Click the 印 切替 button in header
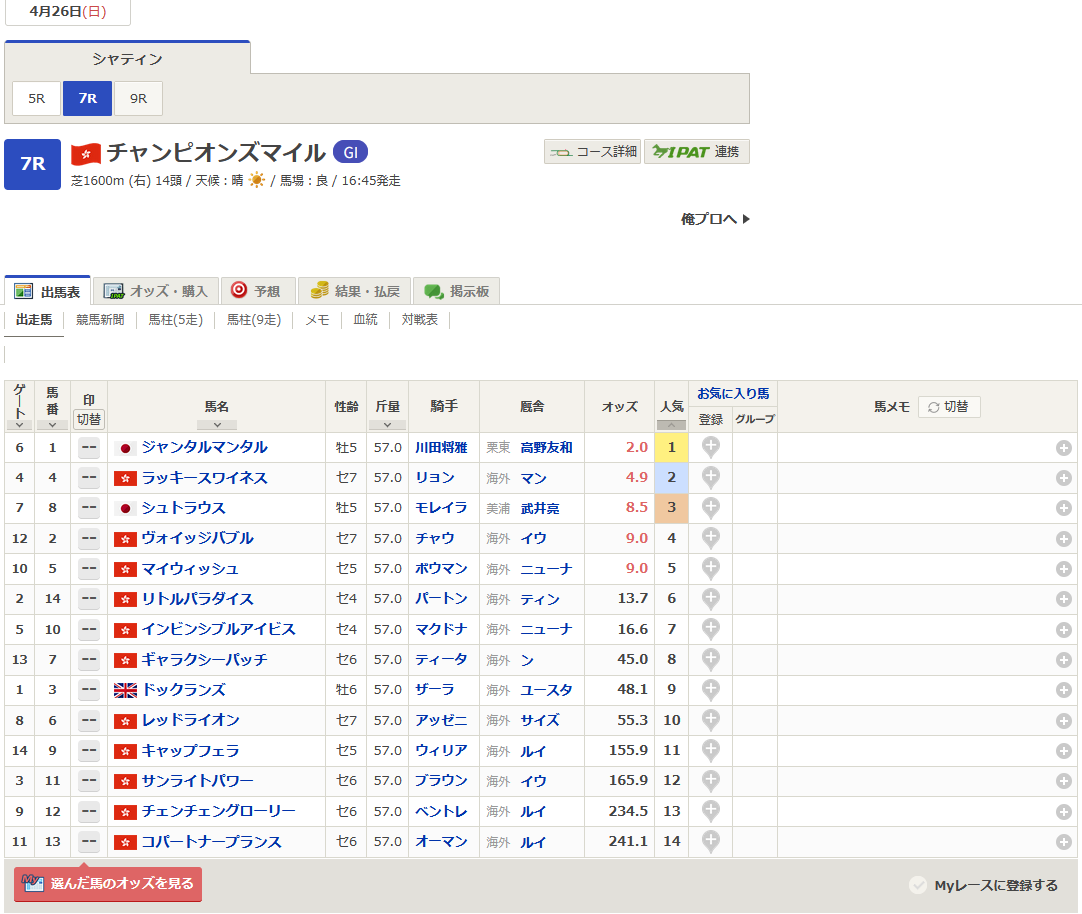The height and width of the screenshot is (914, 1082). [x=89, y=419]
